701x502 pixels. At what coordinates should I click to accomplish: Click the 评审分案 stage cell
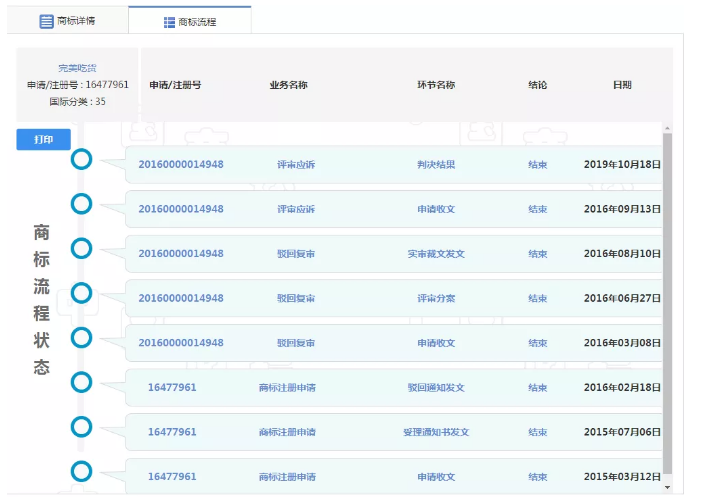click(436, 298)
